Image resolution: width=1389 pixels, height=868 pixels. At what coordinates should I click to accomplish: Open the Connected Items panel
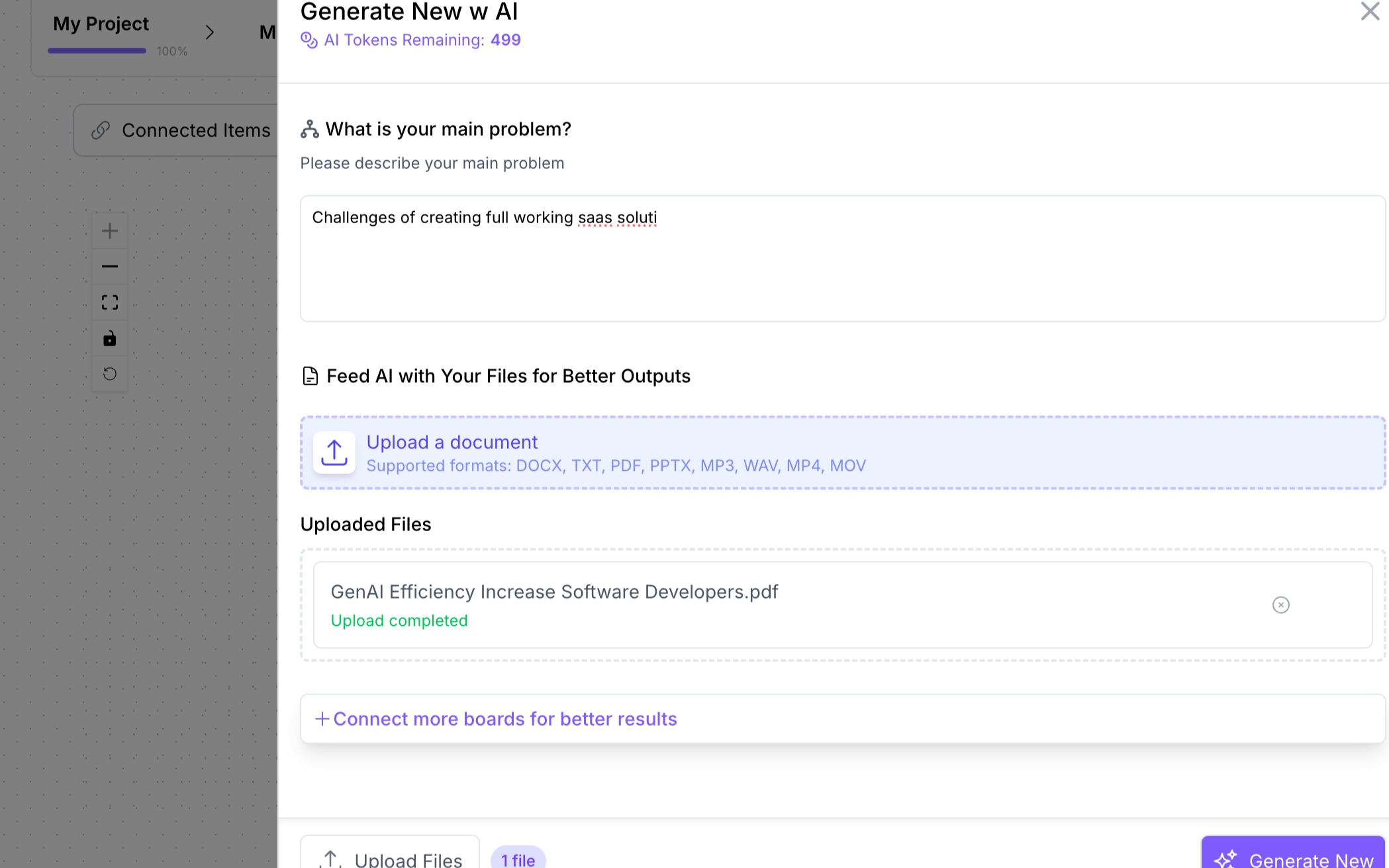tap(195, 130)
